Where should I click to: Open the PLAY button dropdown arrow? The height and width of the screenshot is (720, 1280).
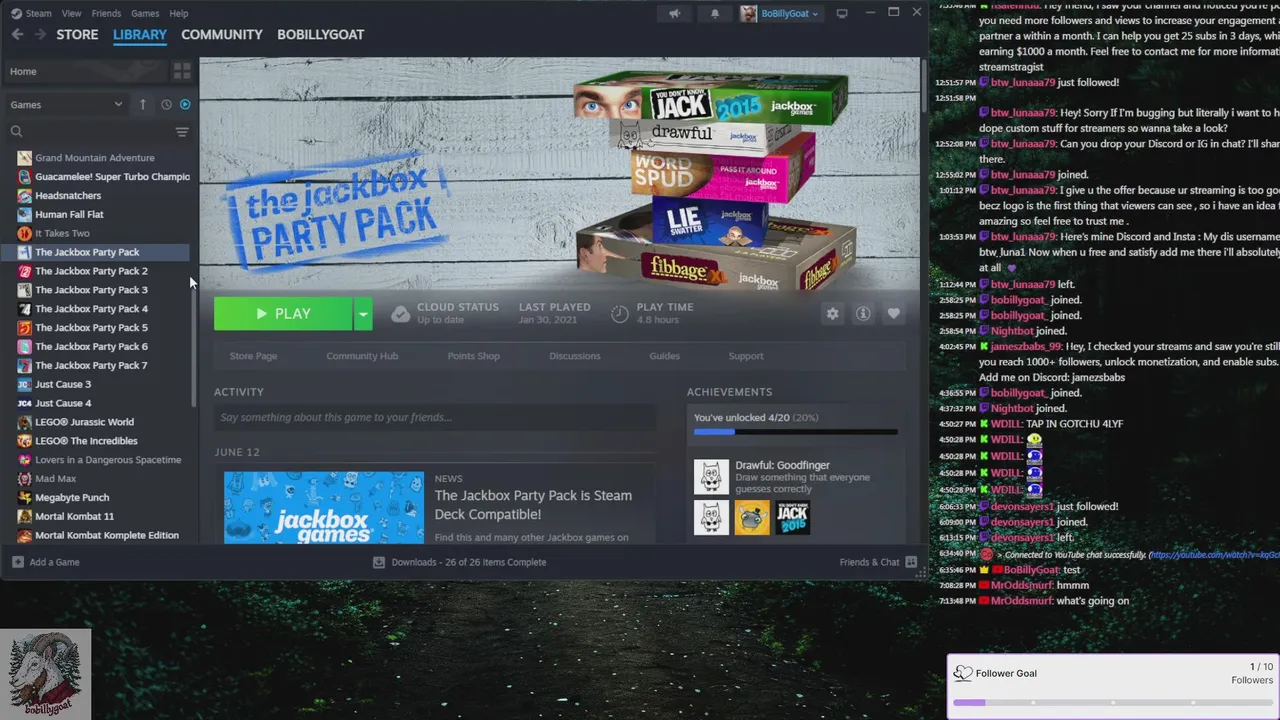click(x=363, y=314)
